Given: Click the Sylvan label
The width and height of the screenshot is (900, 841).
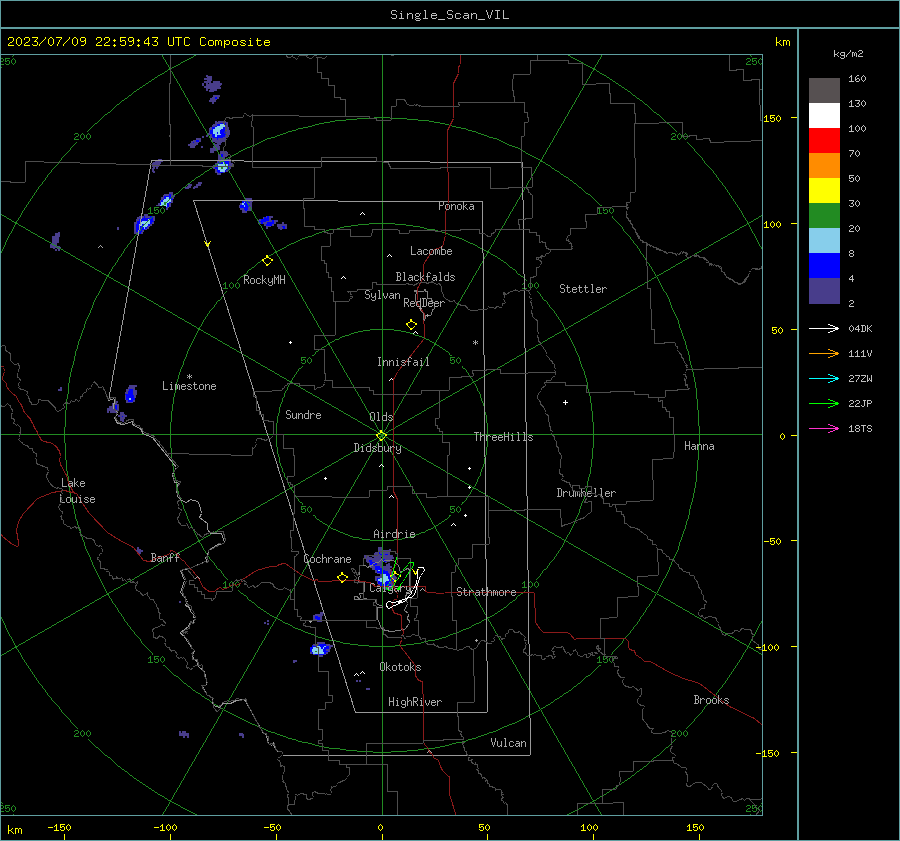Looking at the screenshot, I should coord(382,295).
